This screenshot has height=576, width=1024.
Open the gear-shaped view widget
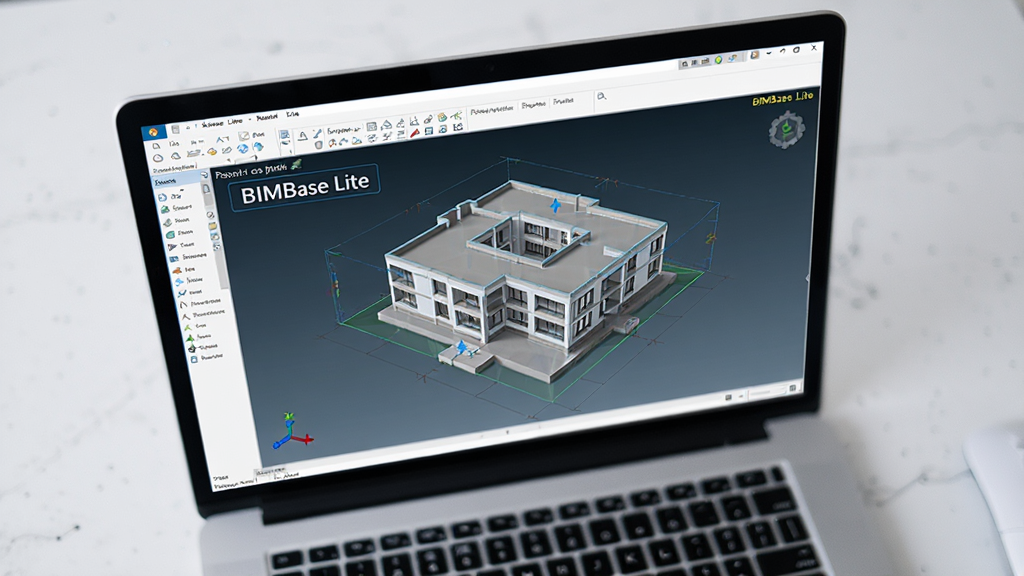(786, 130)
